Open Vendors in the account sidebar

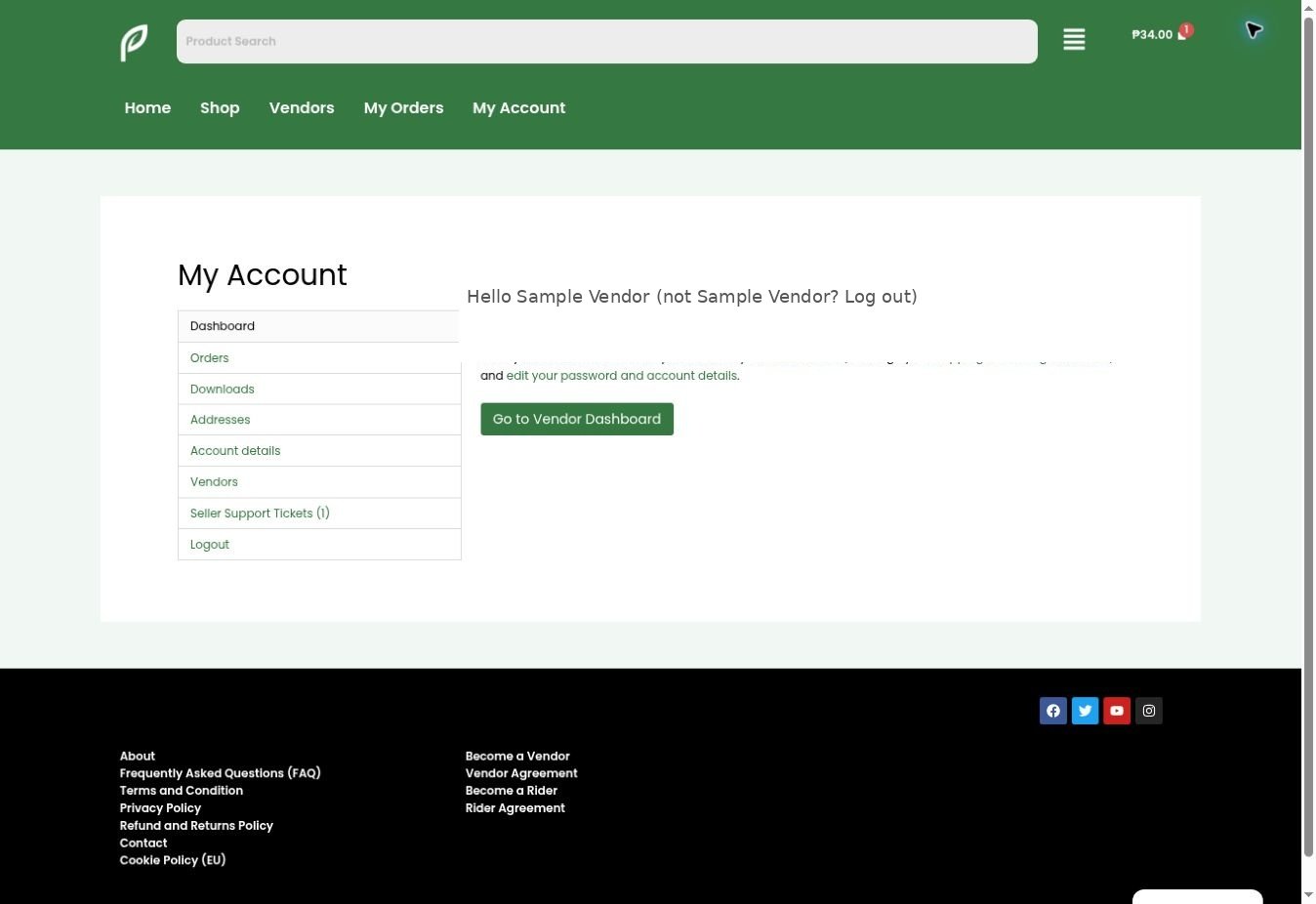319,482
